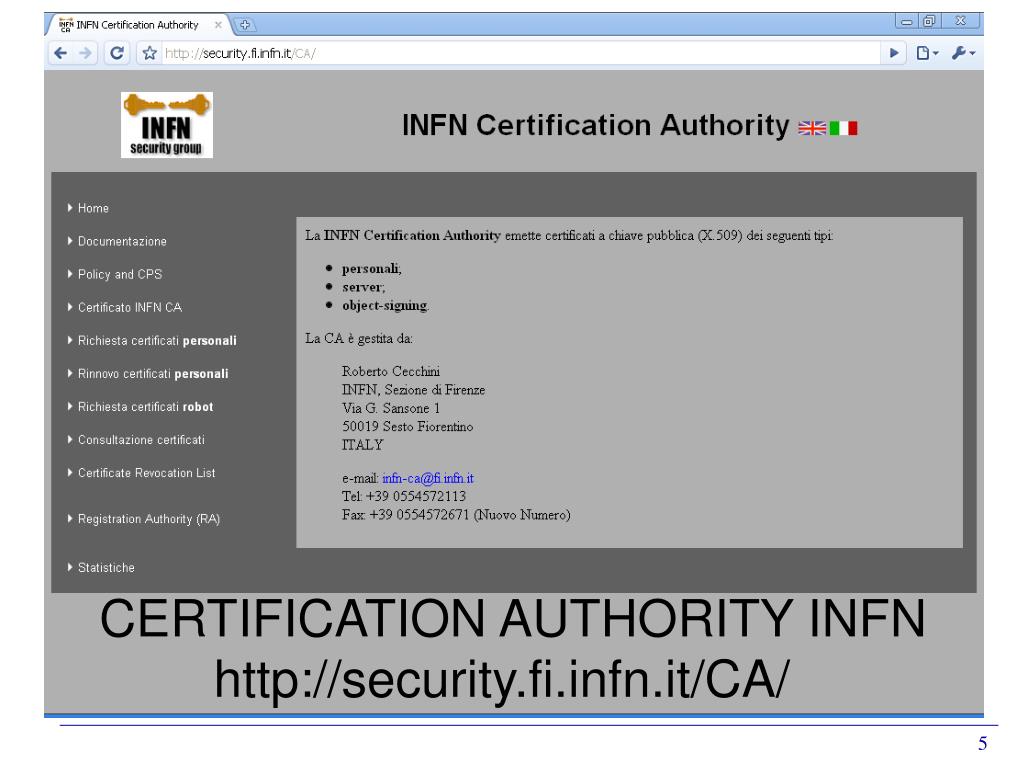
Task: Open Certificate Revocation List
Action: [146, 472]
